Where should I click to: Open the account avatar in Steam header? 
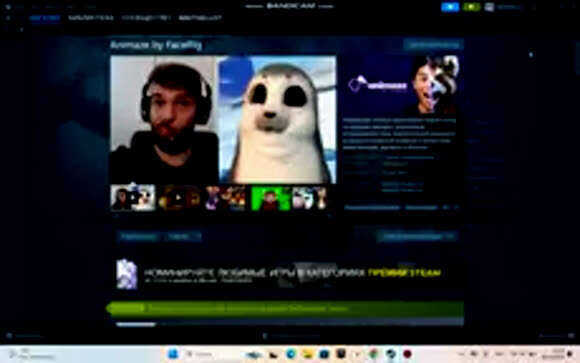[x=489, y=7]
